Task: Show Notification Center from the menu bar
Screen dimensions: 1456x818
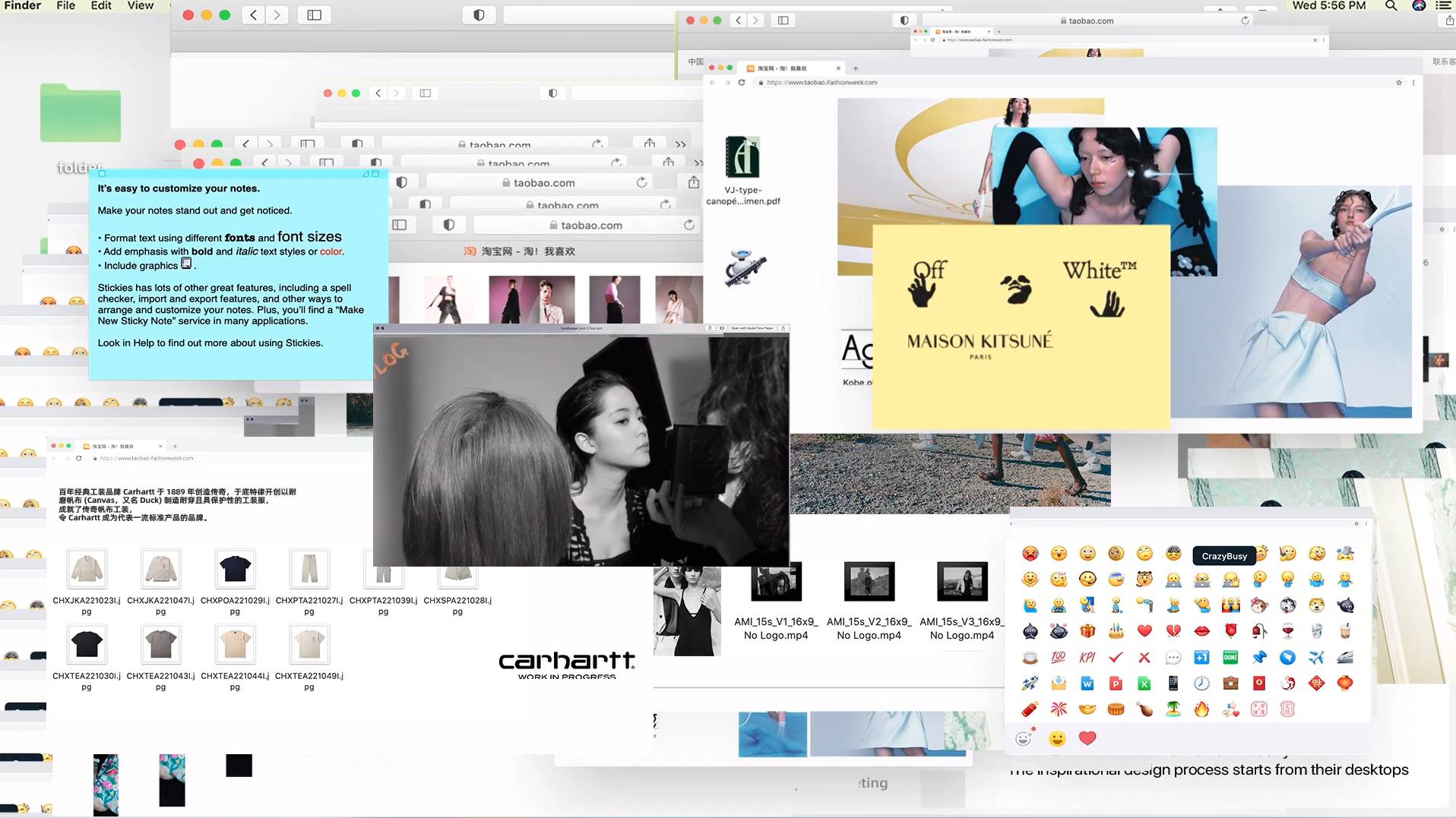Action: (1443, 6)
